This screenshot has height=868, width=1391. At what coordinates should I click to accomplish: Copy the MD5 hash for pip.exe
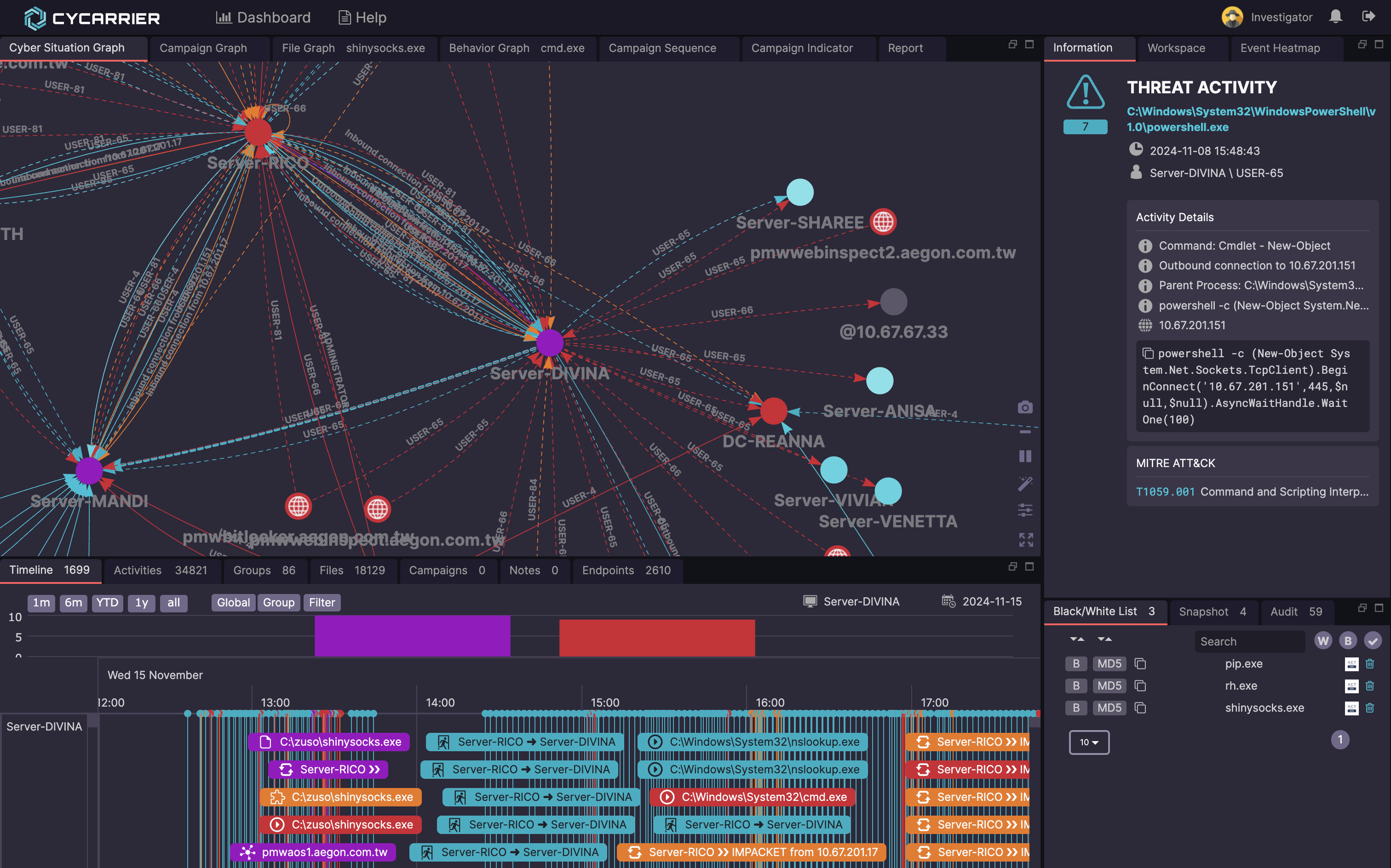(x=1140, y=663)
